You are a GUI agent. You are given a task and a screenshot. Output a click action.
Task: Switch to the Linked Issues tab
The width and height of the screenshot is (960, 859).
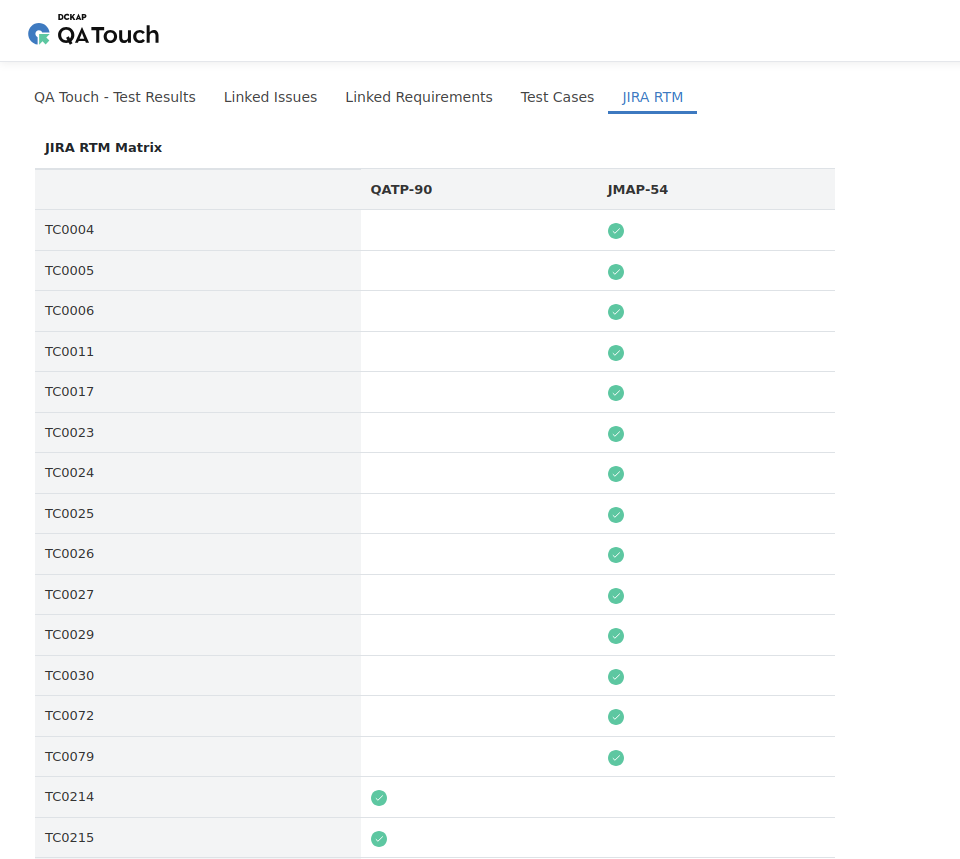pos(270,97)
